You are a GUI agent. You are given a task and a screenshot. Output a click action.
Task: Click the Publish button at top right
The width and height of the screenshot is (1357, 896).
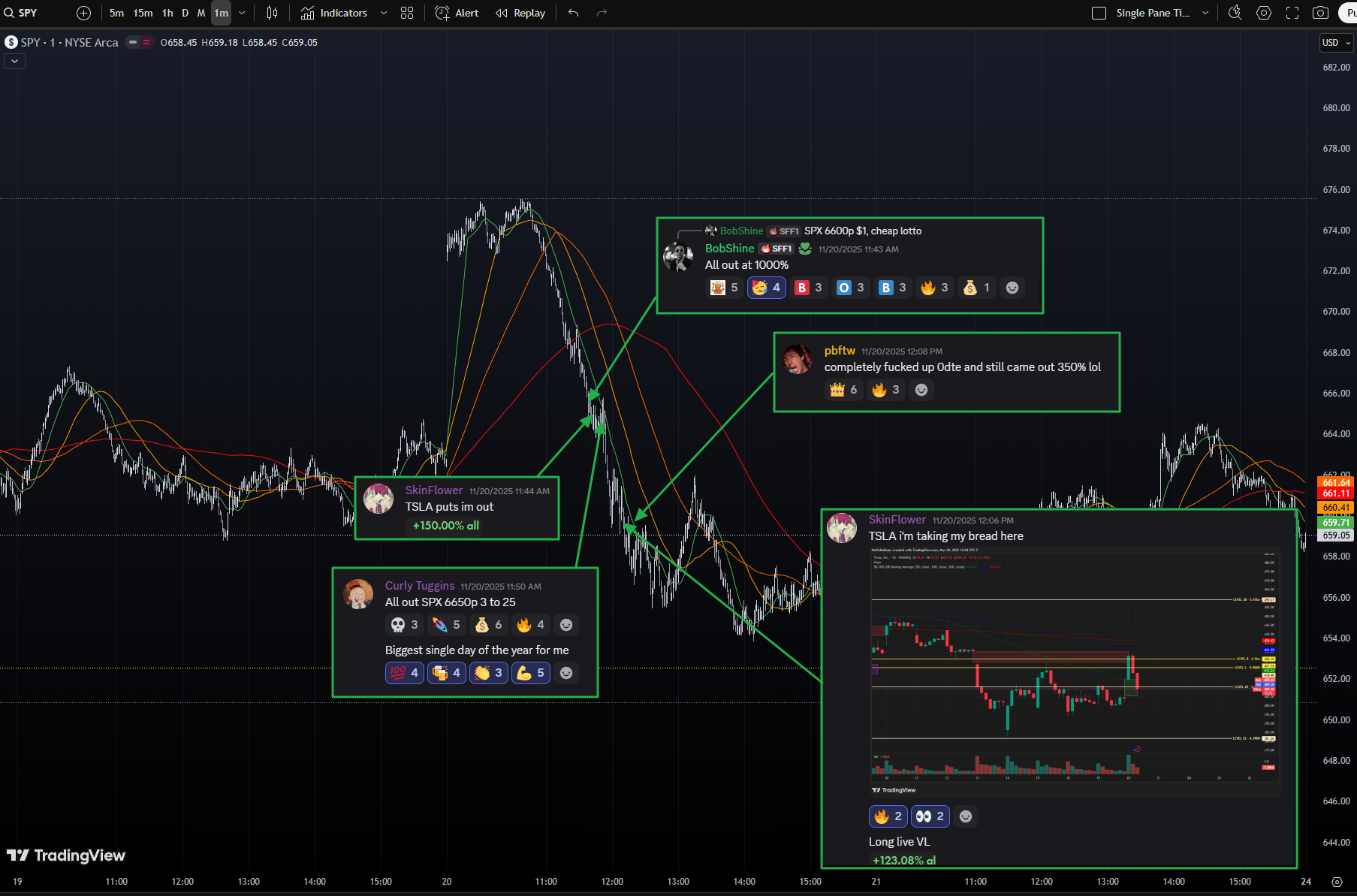(1349, 13)
